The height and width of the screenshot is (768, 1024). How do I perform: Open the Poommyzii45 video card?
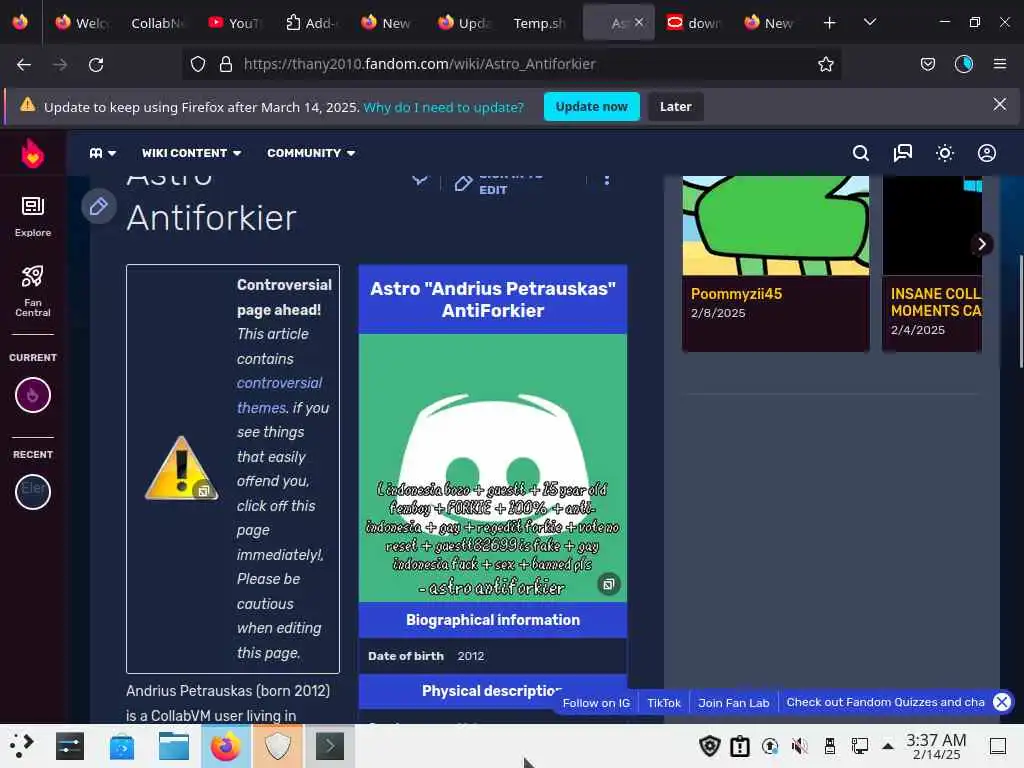tap(776, 263)
